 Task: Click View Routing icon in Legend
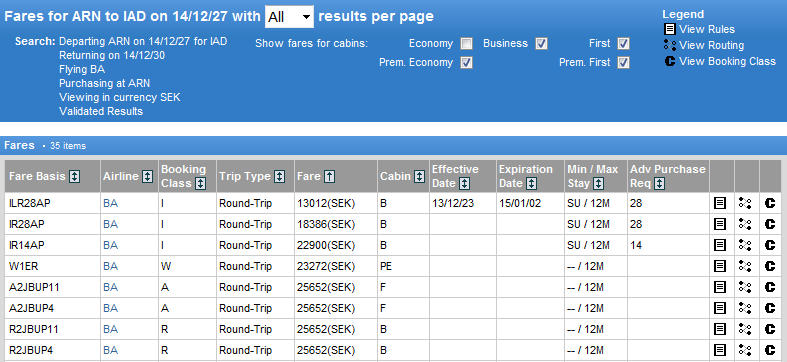[670, 45]
